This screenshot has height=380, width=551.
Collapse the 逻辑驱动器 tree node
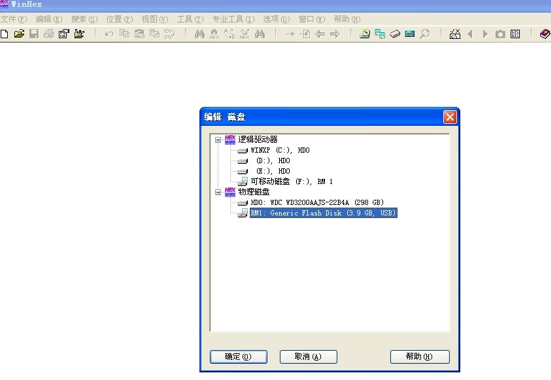(x=218, y=140)
